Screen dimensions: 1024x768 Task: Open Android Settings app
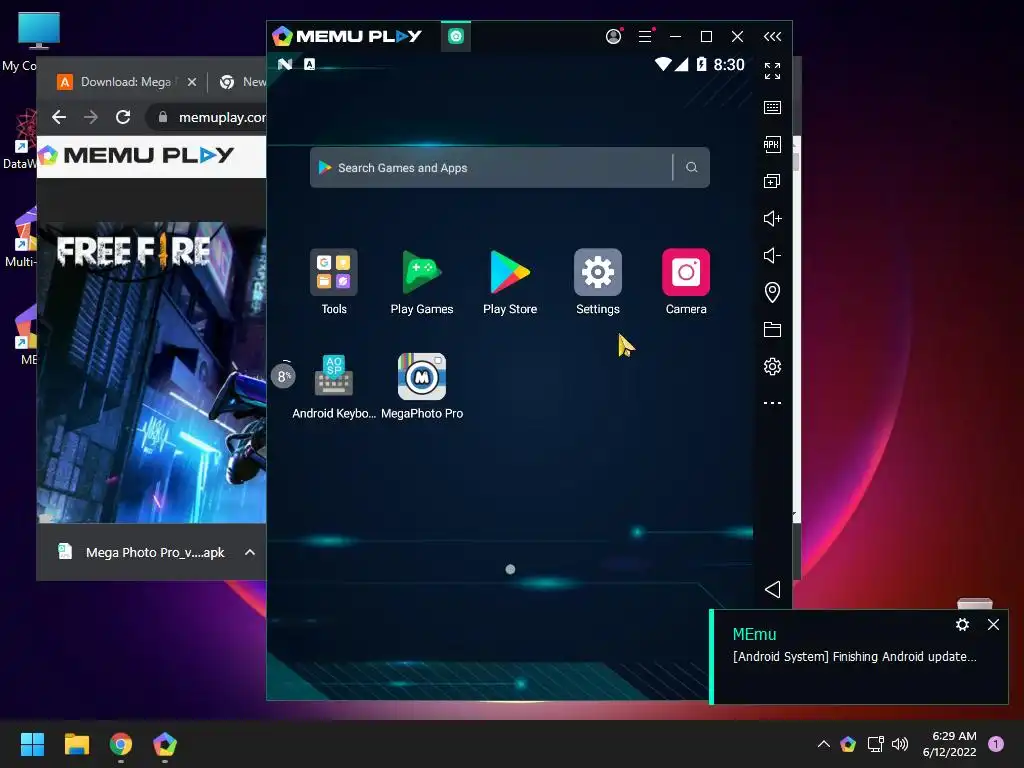598,272
